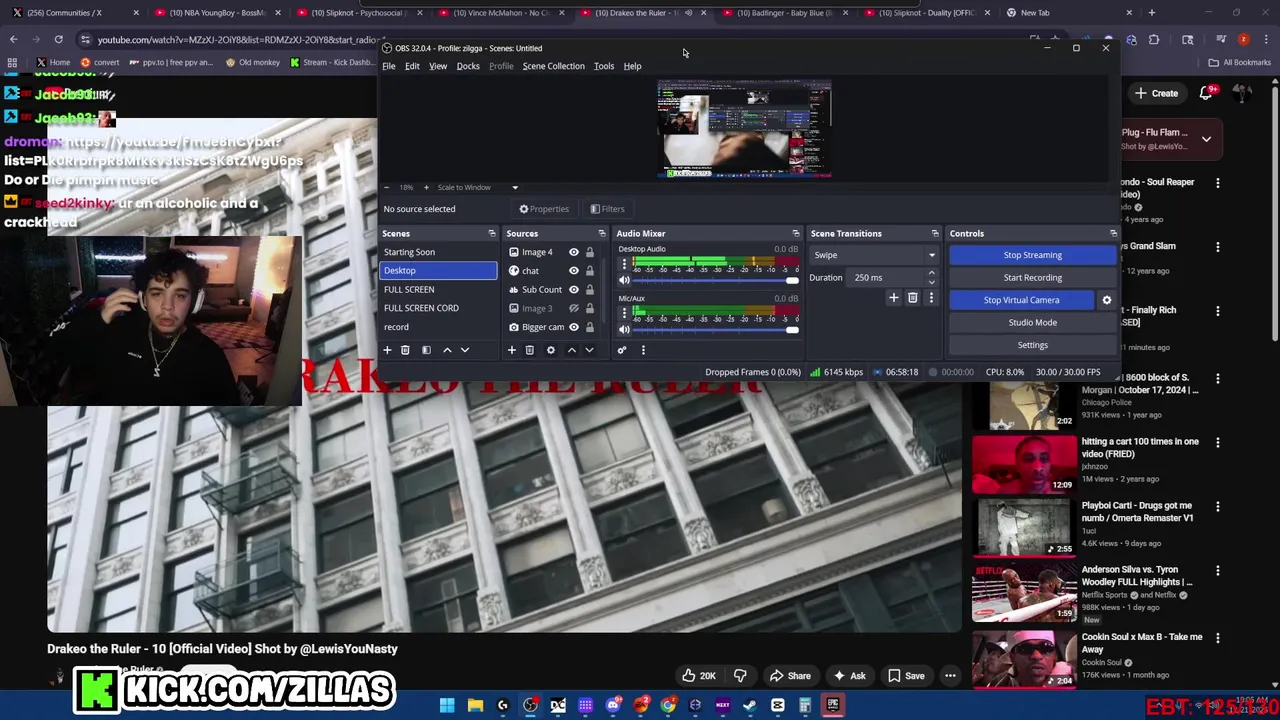Screen dimensions: 1280x720
Task: Open OBS Docks menu
Action: (x=468, y=66)
